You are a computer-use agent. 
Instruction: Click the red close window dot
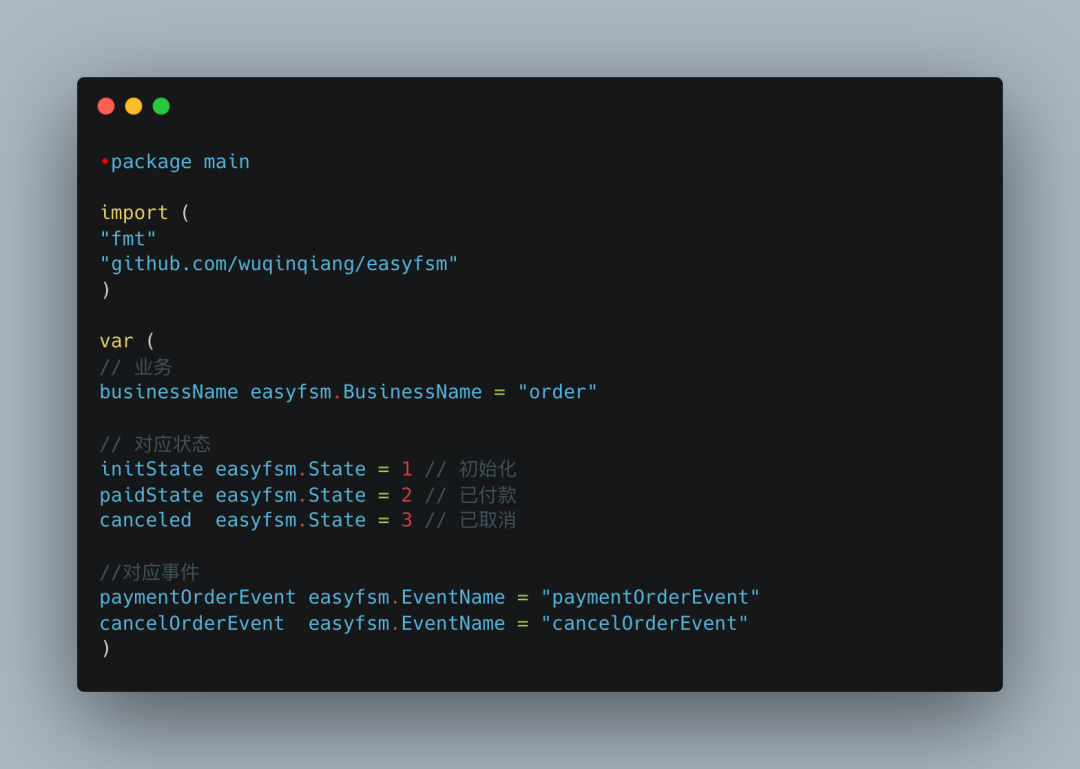click(106, 106)
